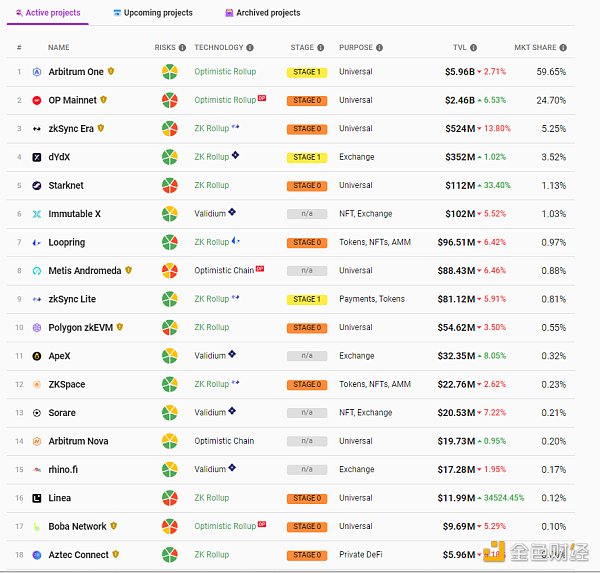Screen dimensions: 600x573
Task: Click the risk pie chart for Metis Andromeda
Action: [170, 271]
